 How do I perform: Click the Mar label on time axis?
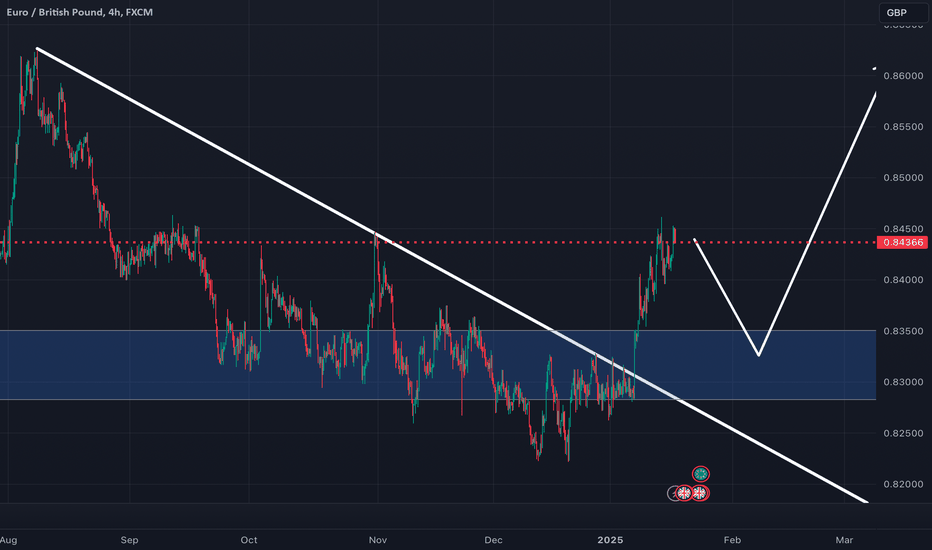coord(844,540)
